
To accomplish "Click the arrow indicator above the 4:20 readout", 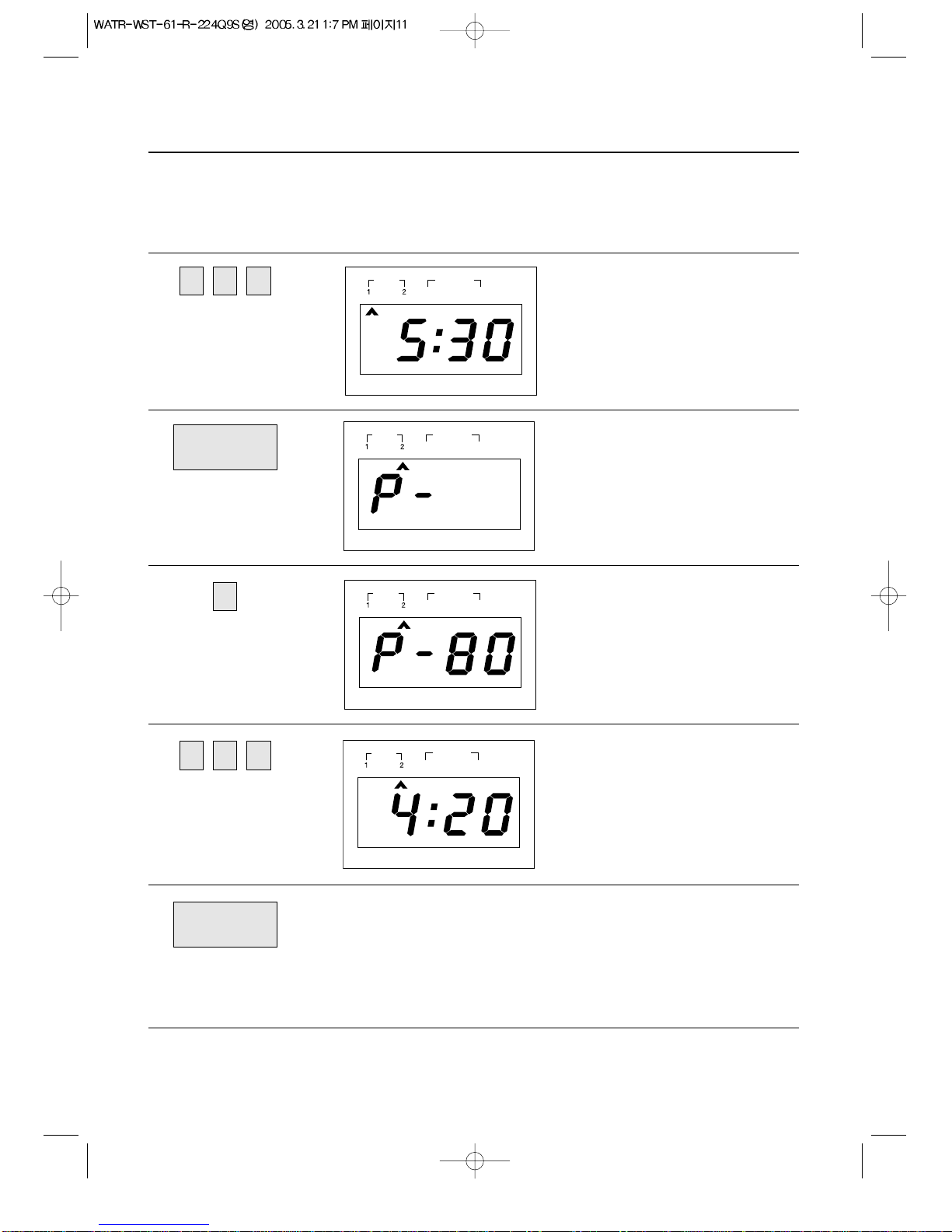I will point(401,785).
